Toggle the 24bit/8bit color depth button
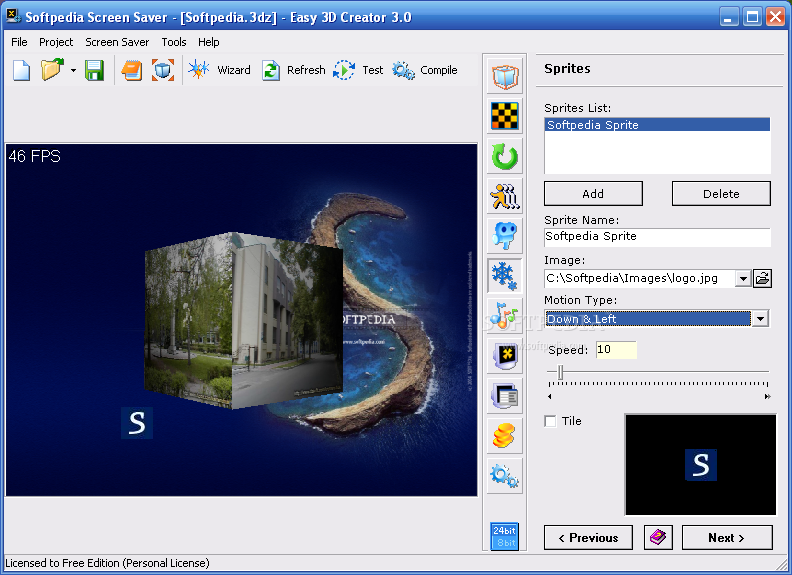Screen dimensions: 792x575 click(x=505, y=537)
